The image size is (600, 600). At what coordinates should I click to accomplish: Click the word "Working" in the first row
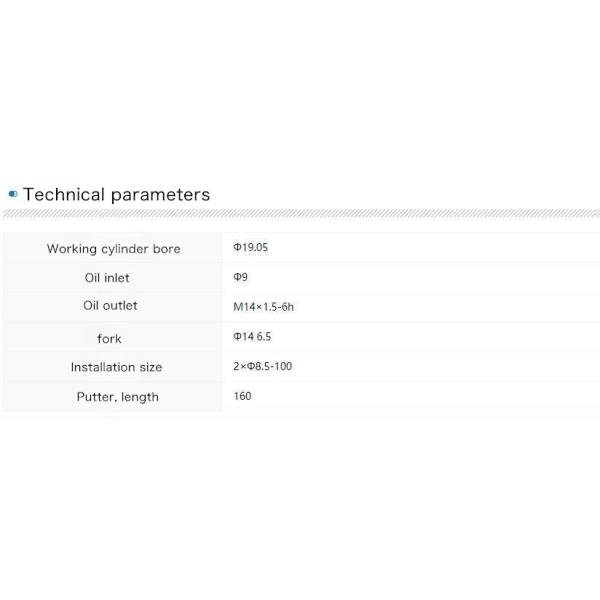pyautogui.click(x=72, y=249)
